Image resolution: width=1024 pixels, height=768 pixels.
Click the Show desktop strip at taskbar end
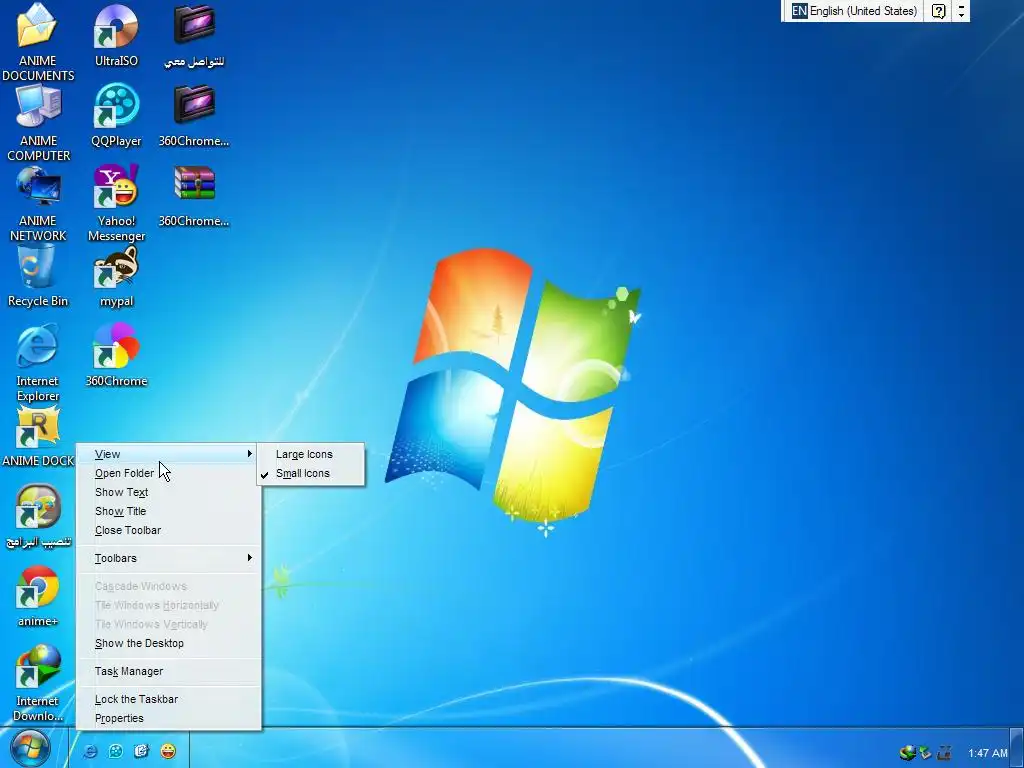tap(1018, 748)
